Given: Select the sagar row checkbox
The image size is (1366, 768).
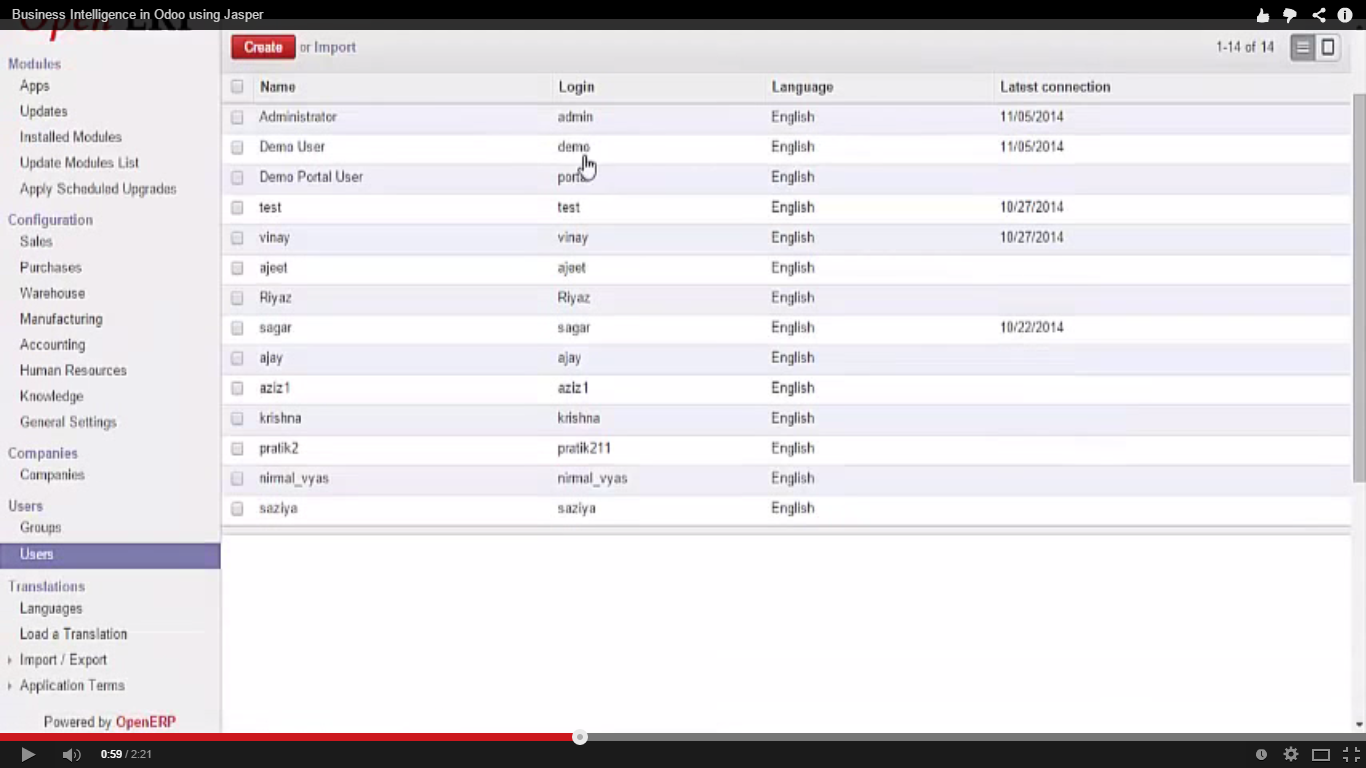Looking at the screenshot, I should coord(237,328).
